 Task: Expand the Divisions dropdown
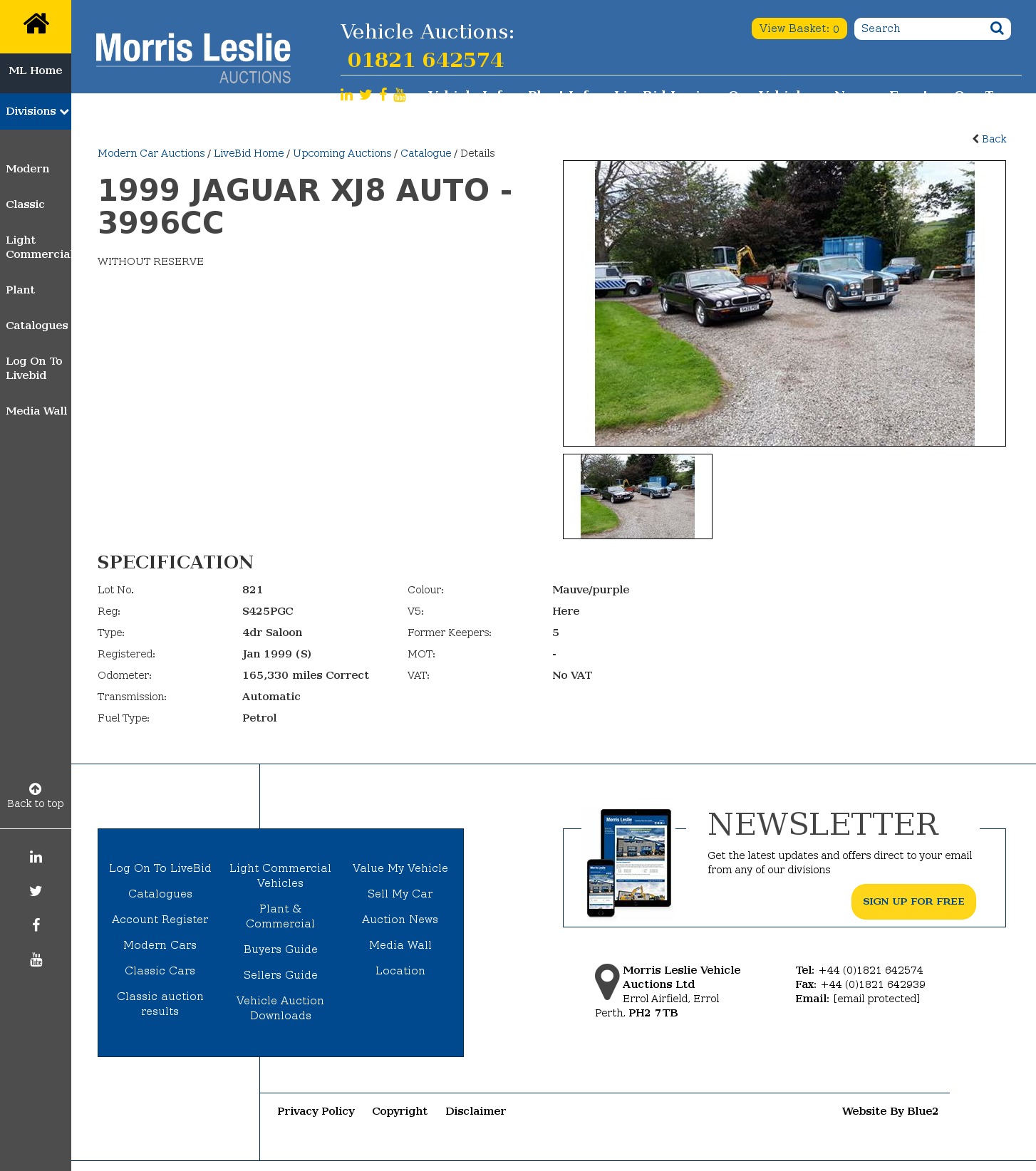point(36,111)
